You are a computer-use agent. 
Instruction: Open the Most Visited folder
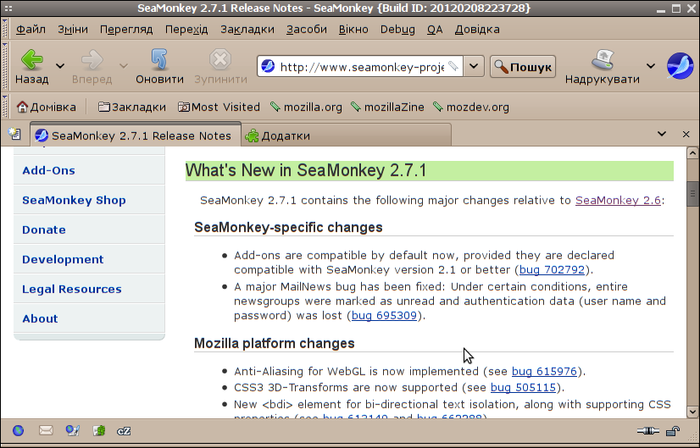tap(219, 107)
